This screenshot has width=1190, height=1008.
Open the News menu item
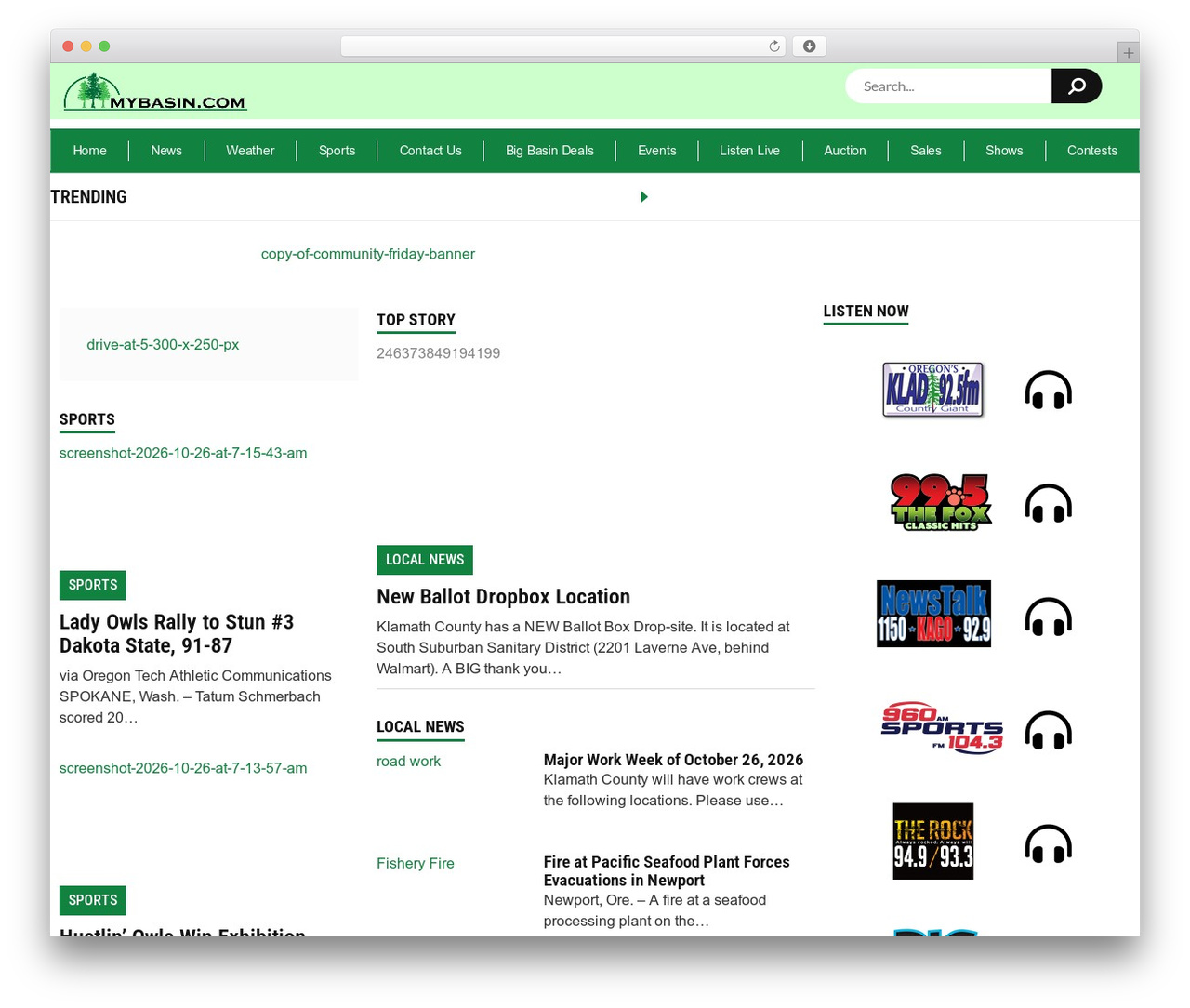click(x=166, y=151)
